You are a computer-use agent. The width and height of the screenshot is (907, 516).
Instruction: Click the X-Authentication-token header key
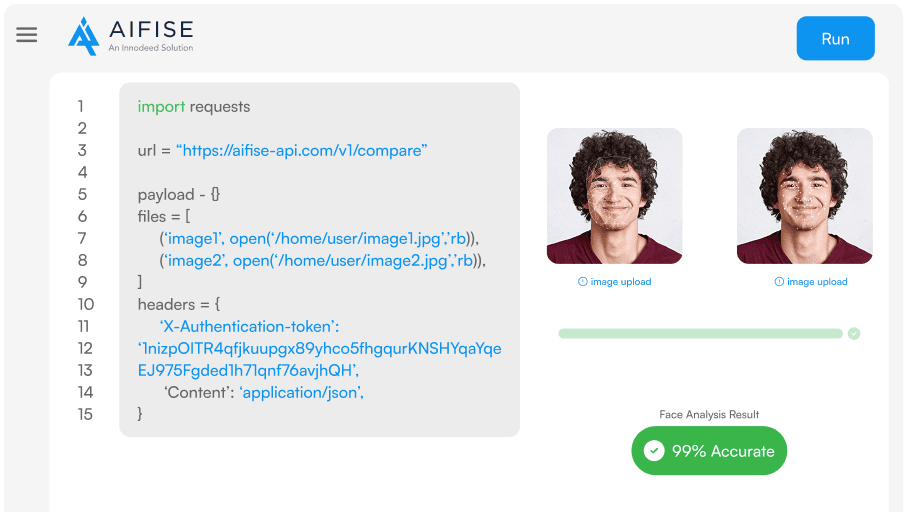(249, 326)
